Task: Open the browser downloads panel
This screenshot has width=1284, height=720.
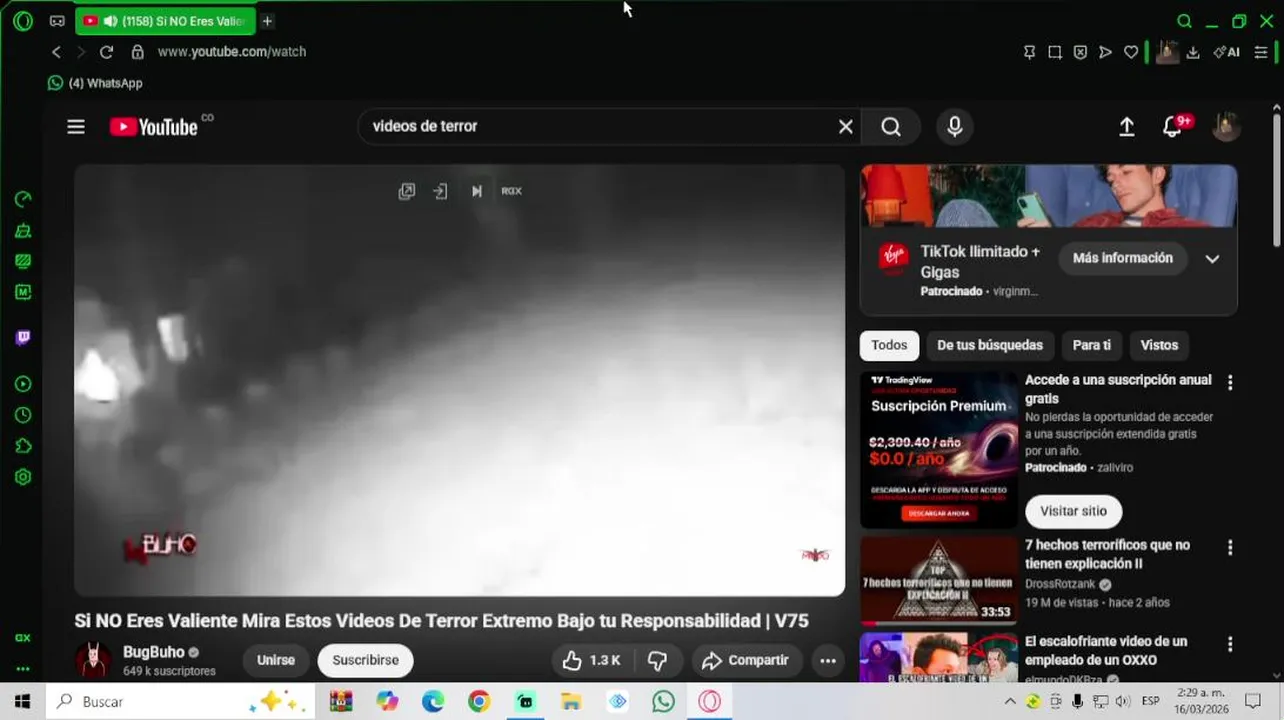Action: point(1193,52)
